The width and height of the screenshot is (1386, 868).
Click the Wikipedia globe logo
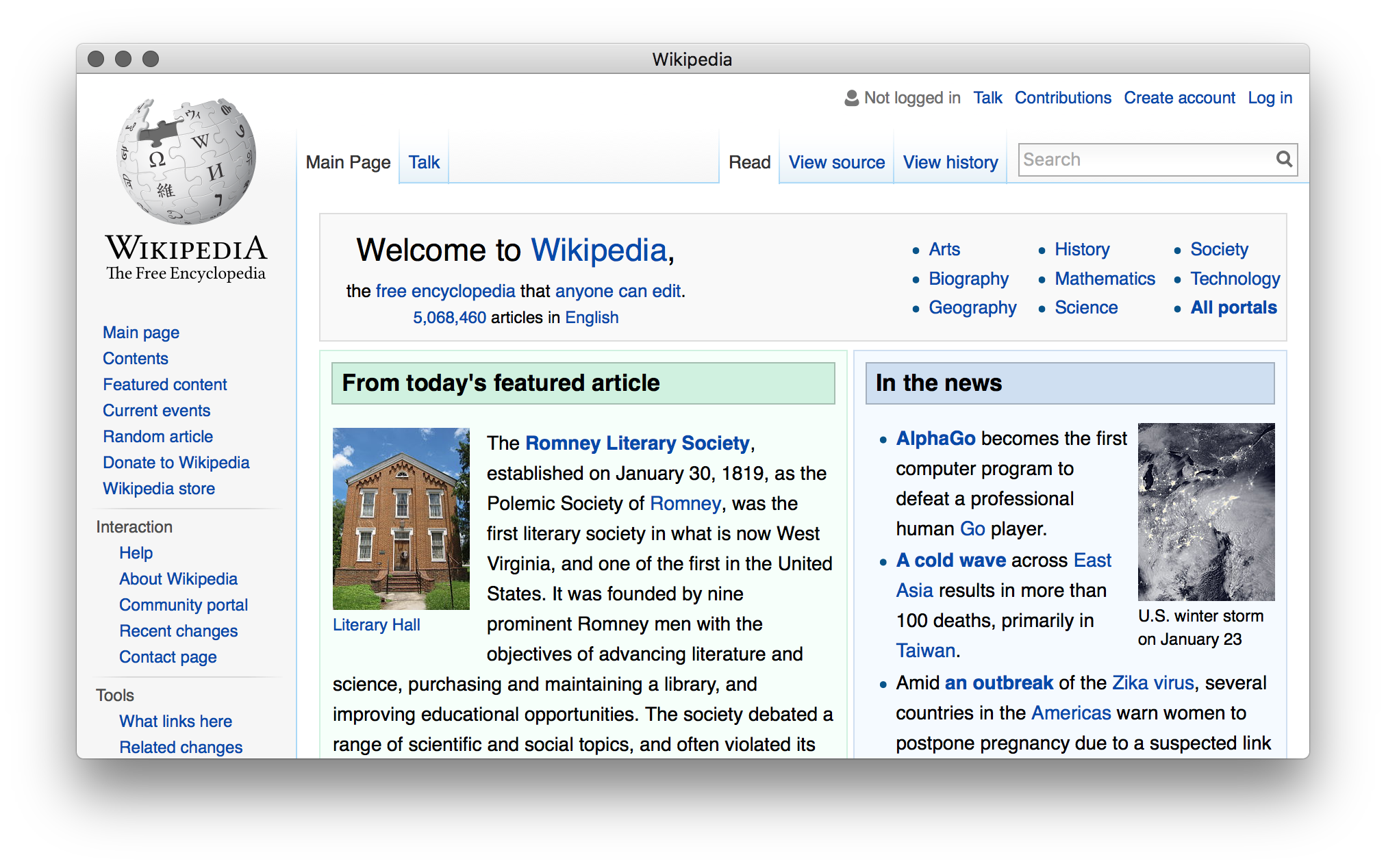tap(186, 162)
